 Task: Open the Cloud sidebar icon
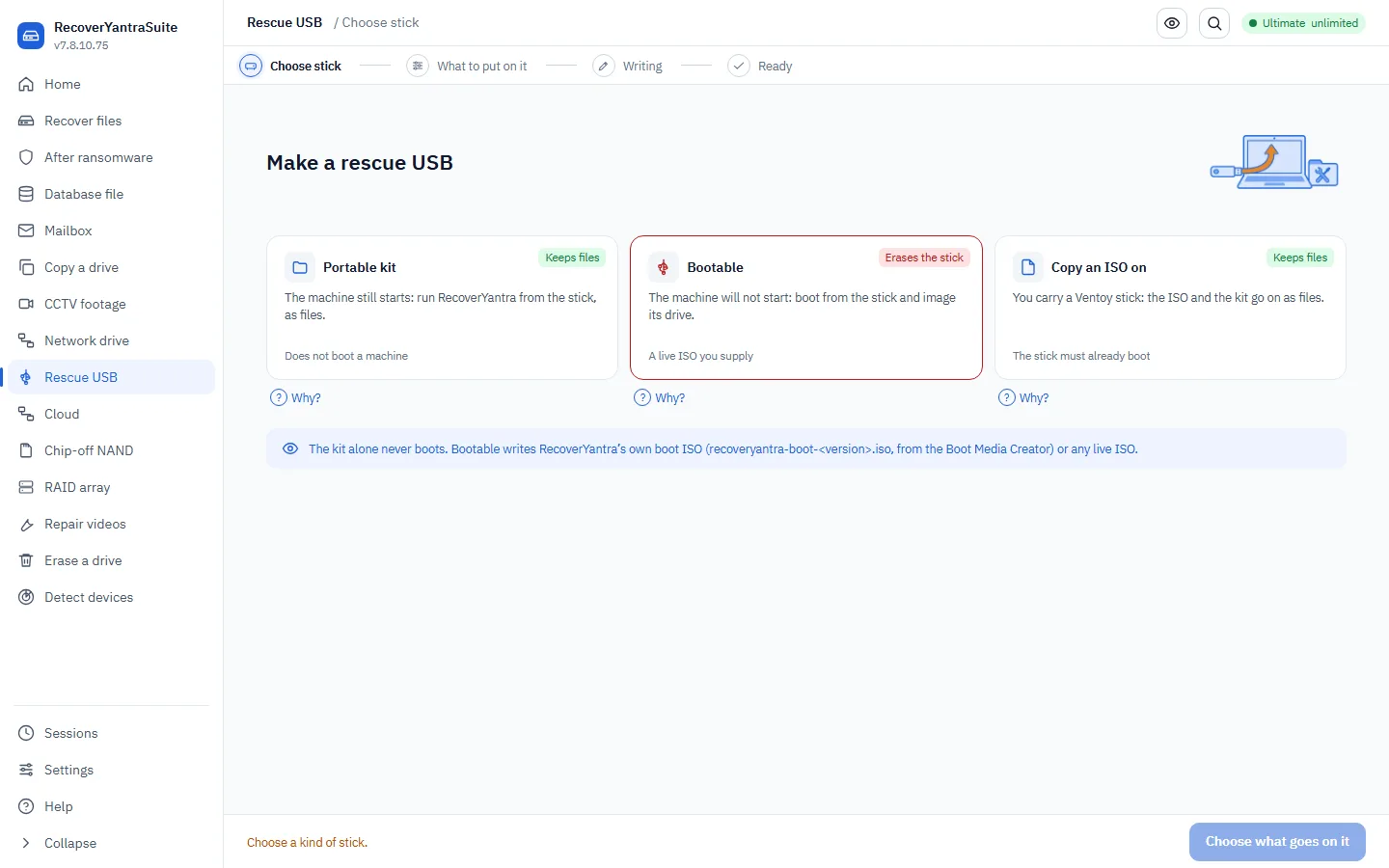point(26,414)
